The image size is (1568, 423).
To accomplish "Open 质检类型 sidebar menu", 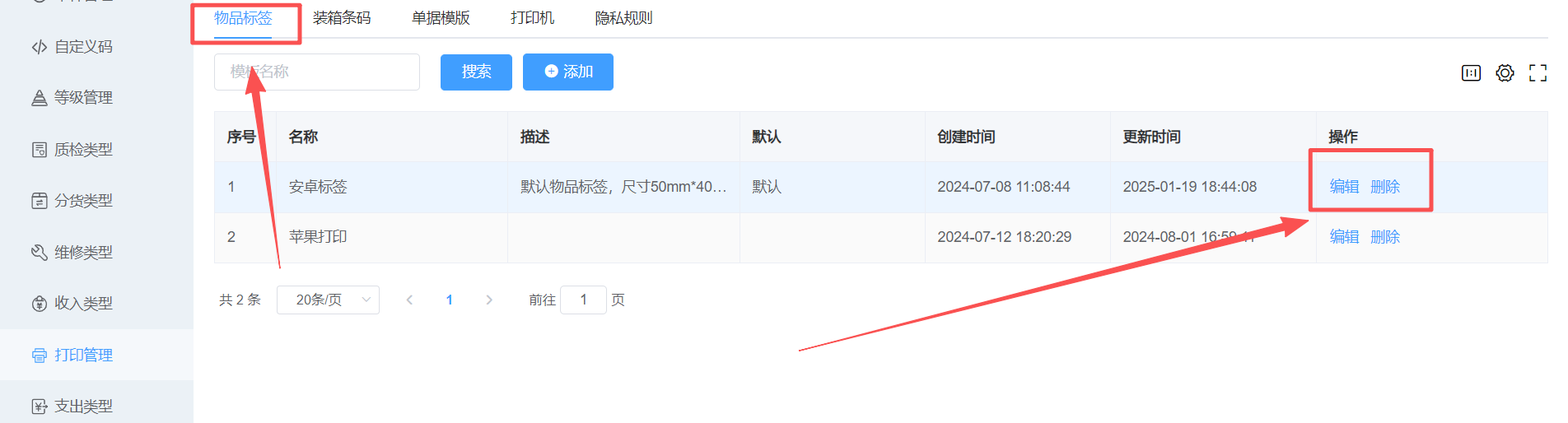I will pos(82,150).
